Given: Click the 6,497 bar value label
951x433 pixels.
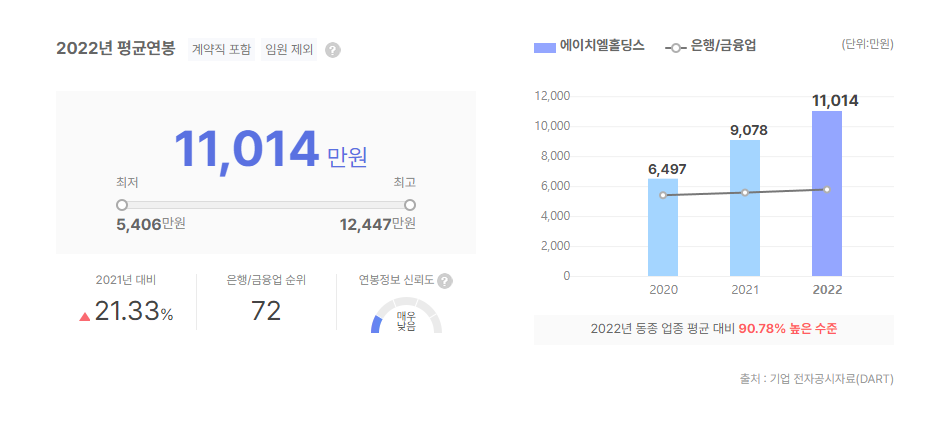Looking at the screenshot, I should [x=667, y=169].
